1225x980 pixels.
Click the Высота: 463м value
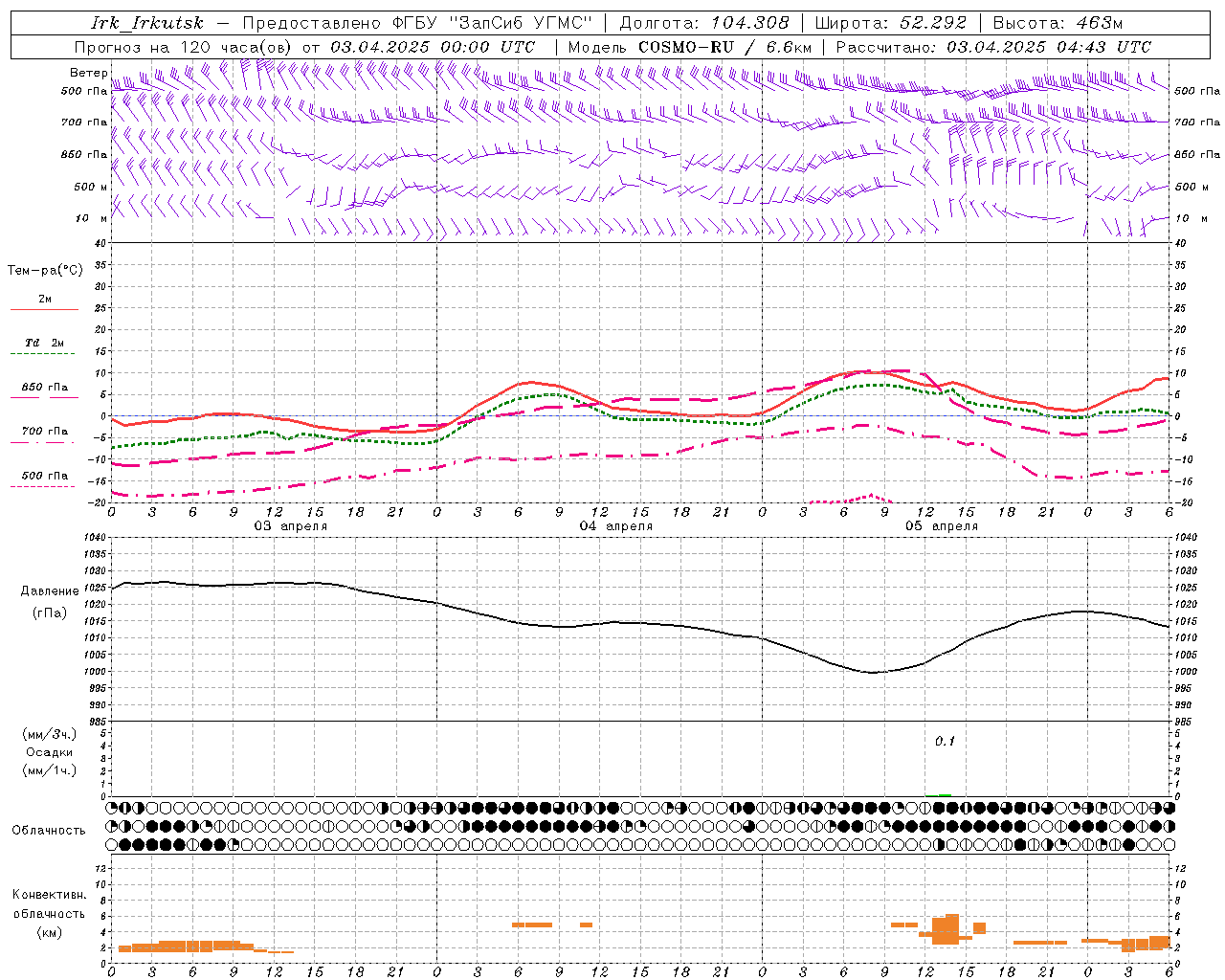[x=1058, y=23]
